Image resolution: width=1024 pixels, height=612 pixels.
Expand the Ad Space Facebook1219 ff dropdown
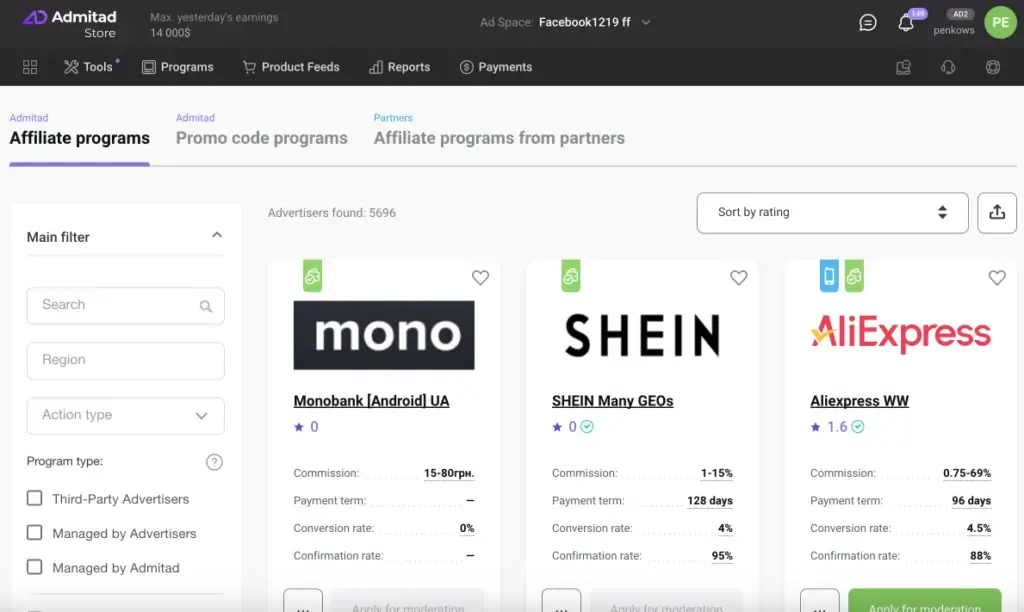click(566, 22)
